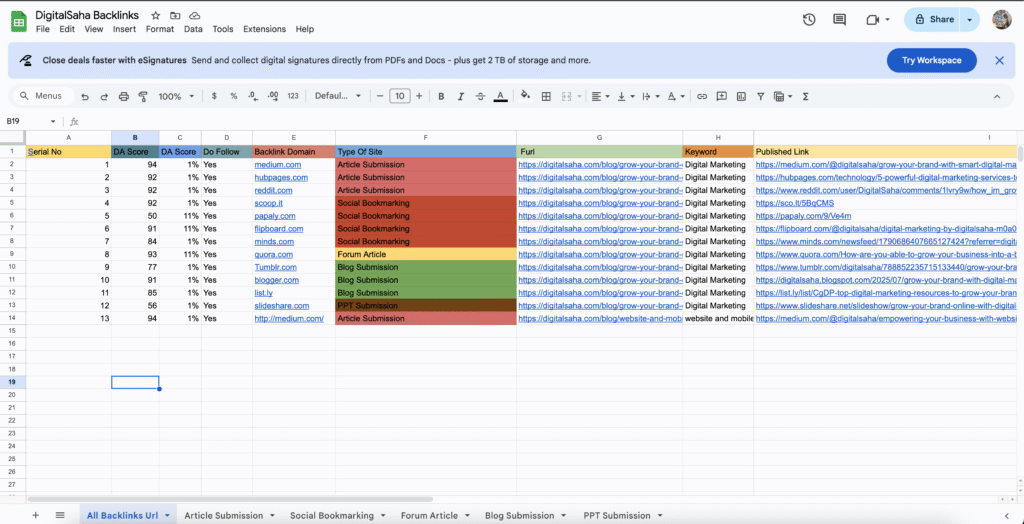Click the Share button
The width and height of the screenshot is (1024, 524).
(934, 20)
